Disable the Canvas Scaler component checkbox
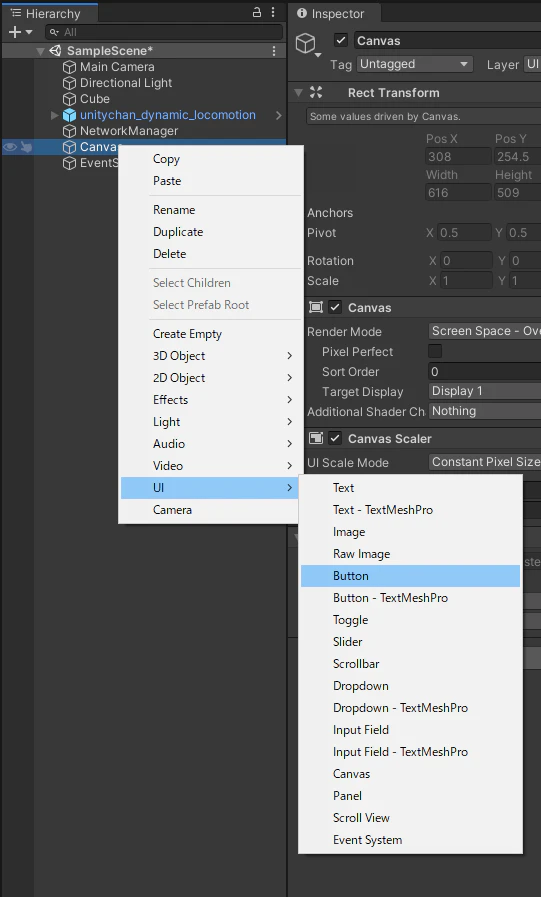 pyautogui.click(x=335, y=438)
